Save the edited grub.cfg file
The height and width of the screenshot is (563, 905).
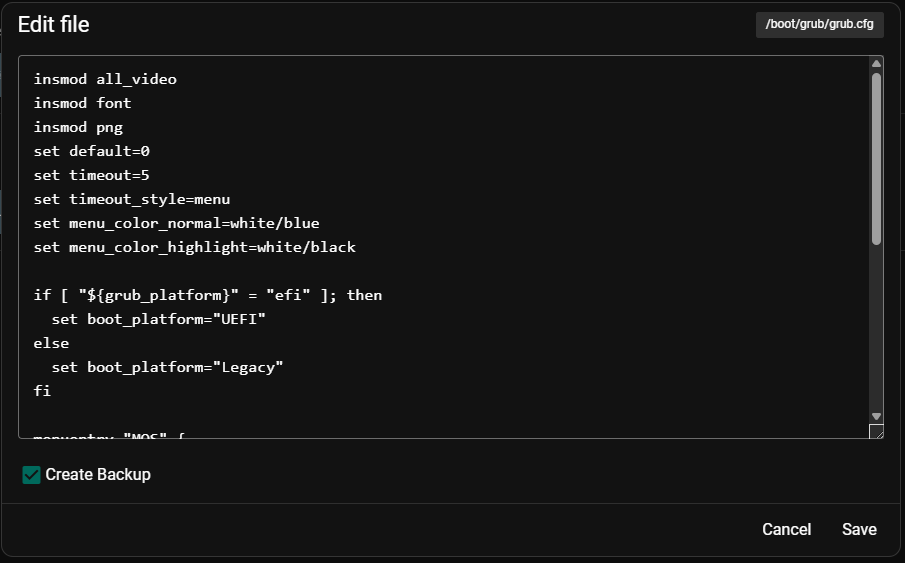(859, 530)
